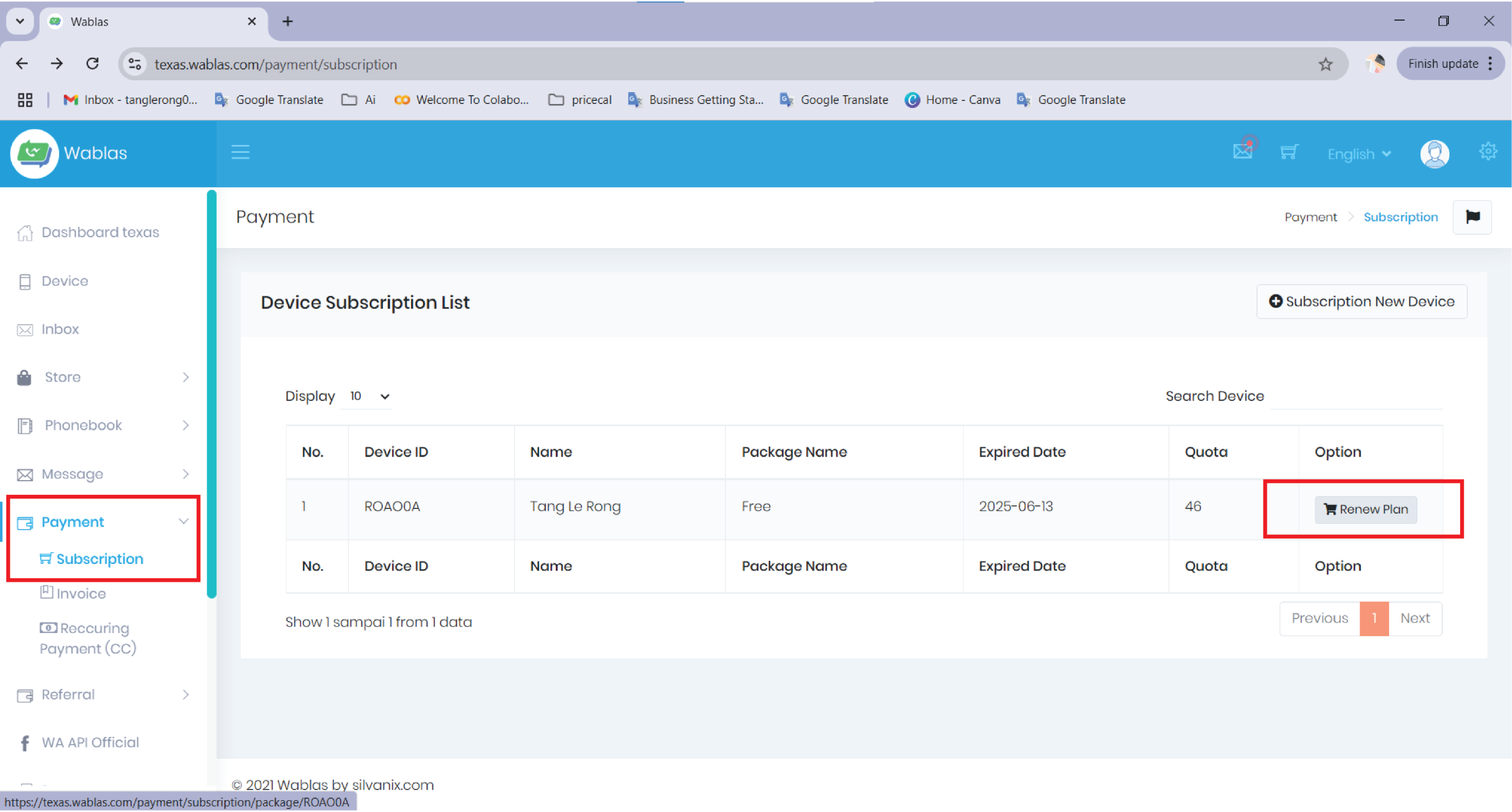Click the Previous pagination button
This screenshot has height=812, width=1512.
(1319, 618)
